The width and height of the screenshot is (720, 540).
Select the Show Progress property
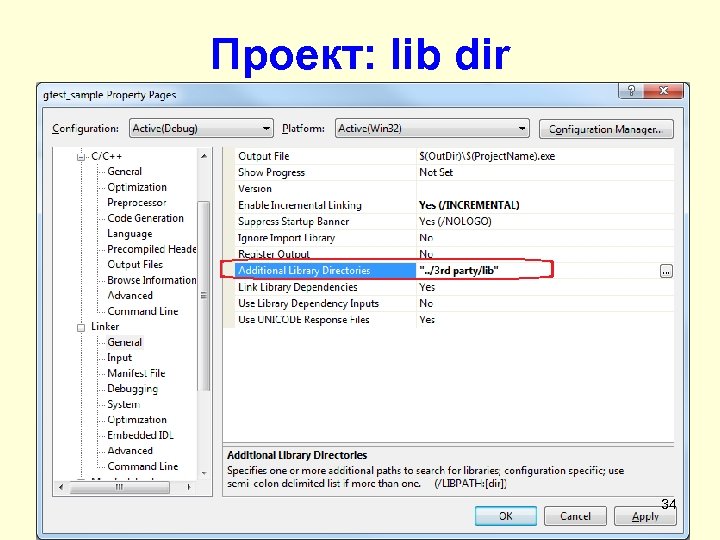(271, 173)
